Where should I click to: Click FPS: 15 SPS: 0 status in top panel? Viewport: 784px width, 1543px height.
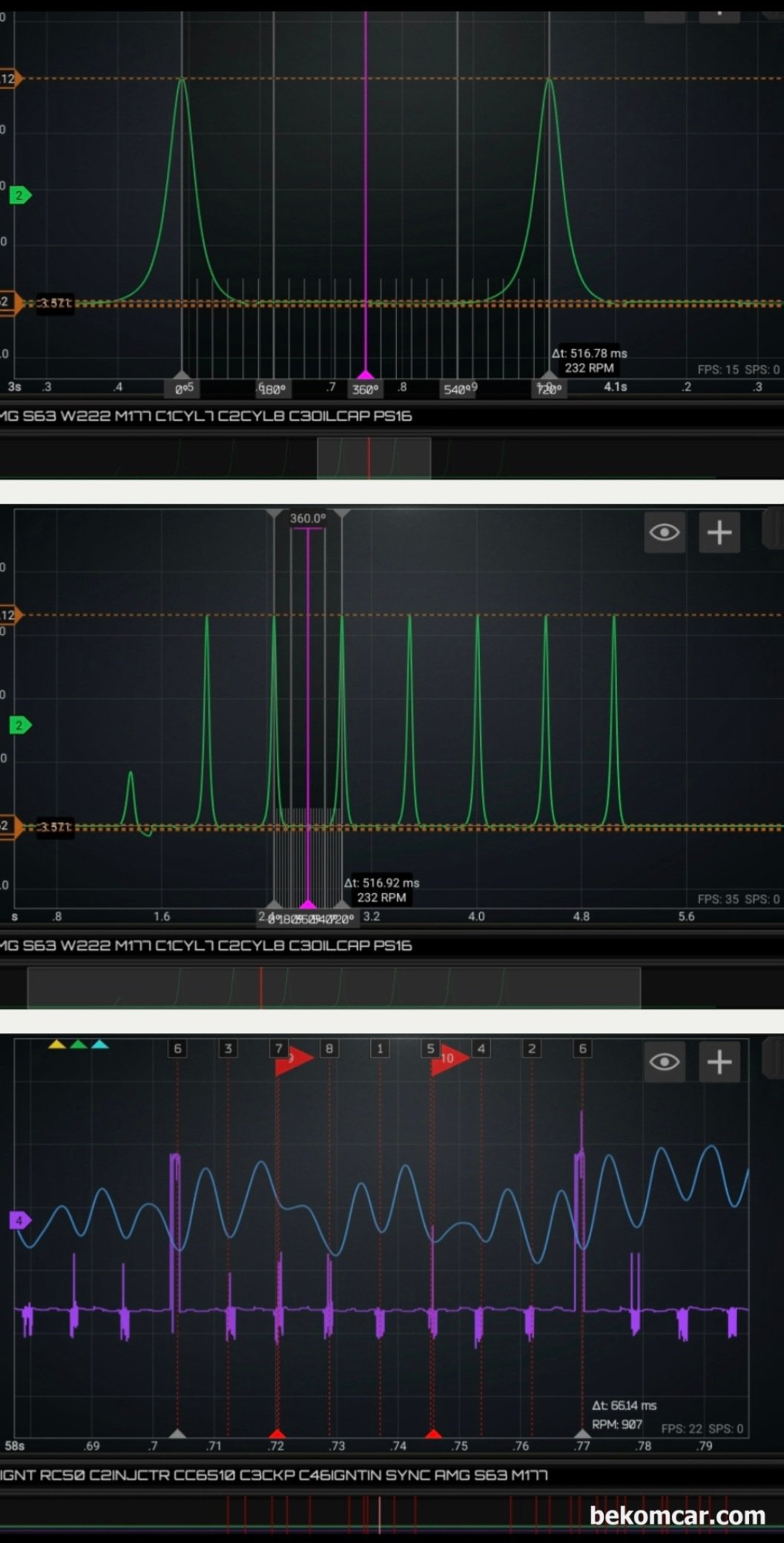click(738, 370)
